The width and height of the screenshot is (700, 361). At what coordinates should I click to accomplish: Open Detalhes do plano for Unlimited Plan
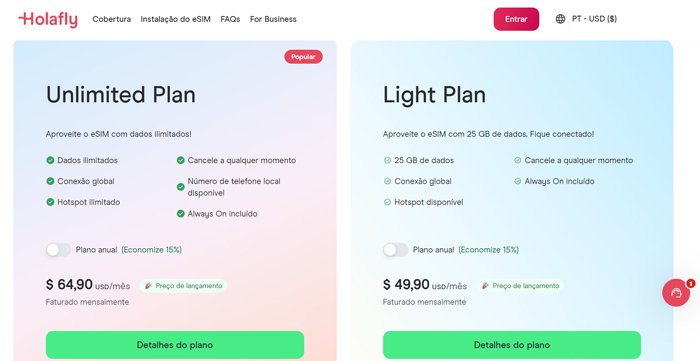point(175,345)
